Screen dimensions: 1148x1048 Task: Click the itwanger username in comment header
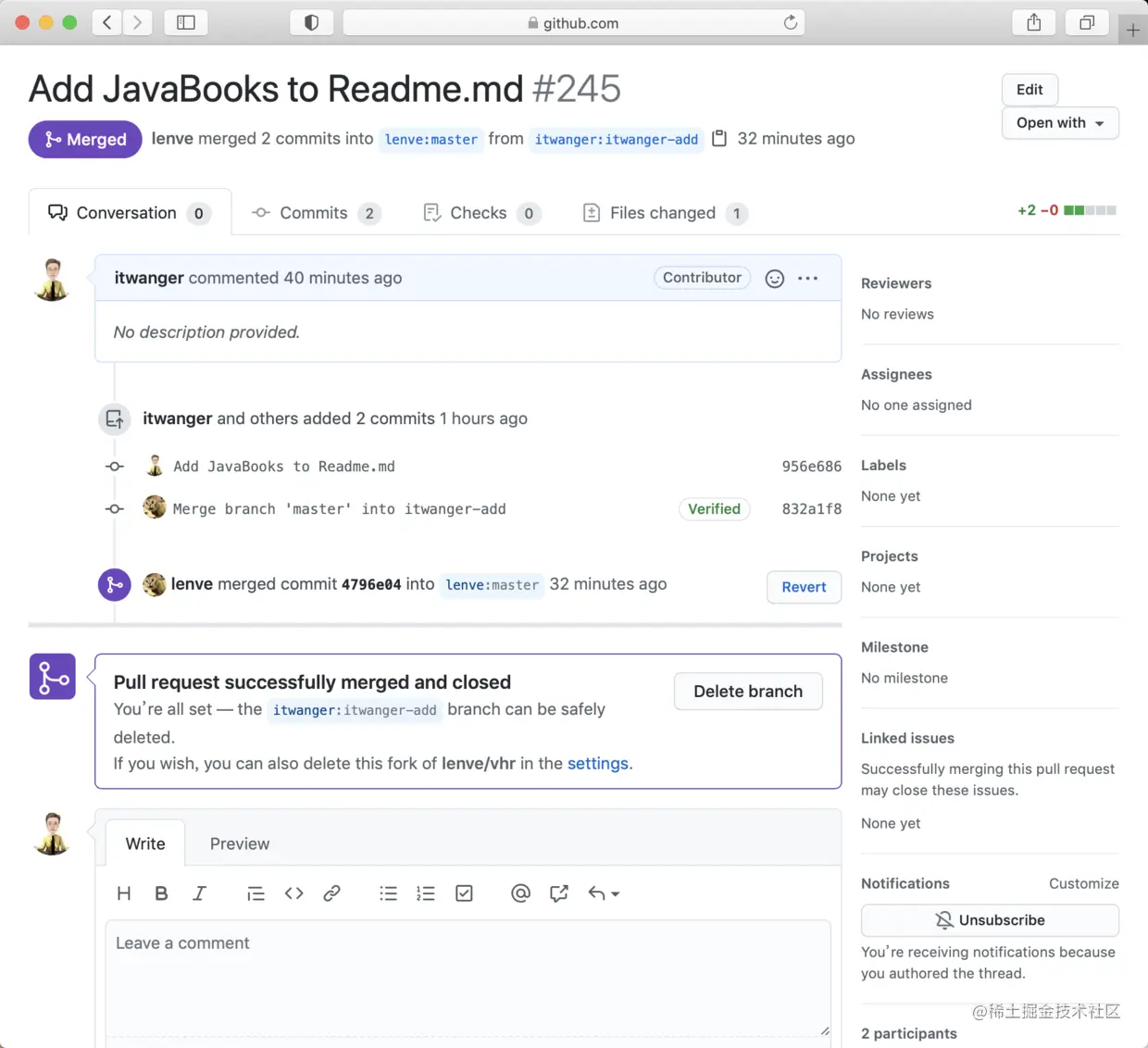click(x=149, y=278)
